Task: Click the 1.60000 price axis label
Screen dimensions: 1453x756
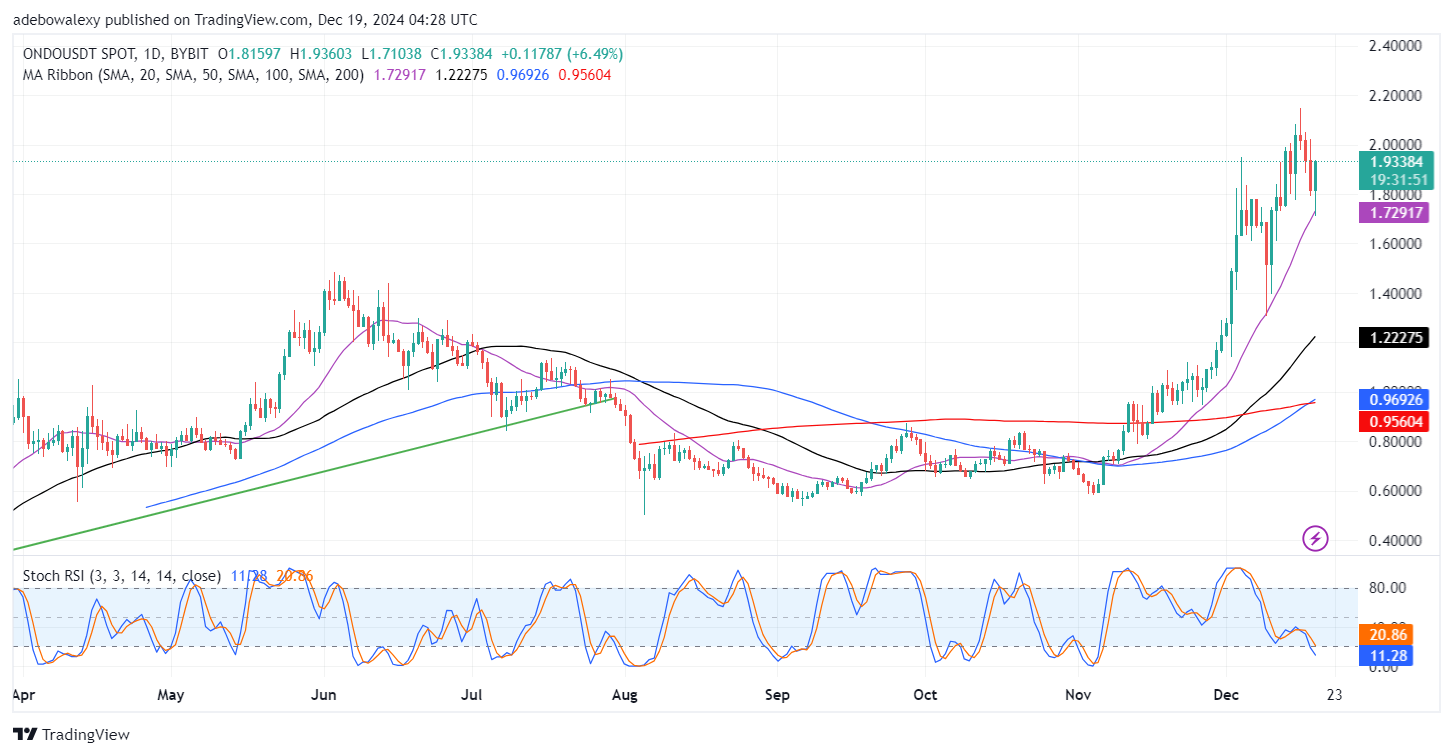Action: click(1395, 244)
